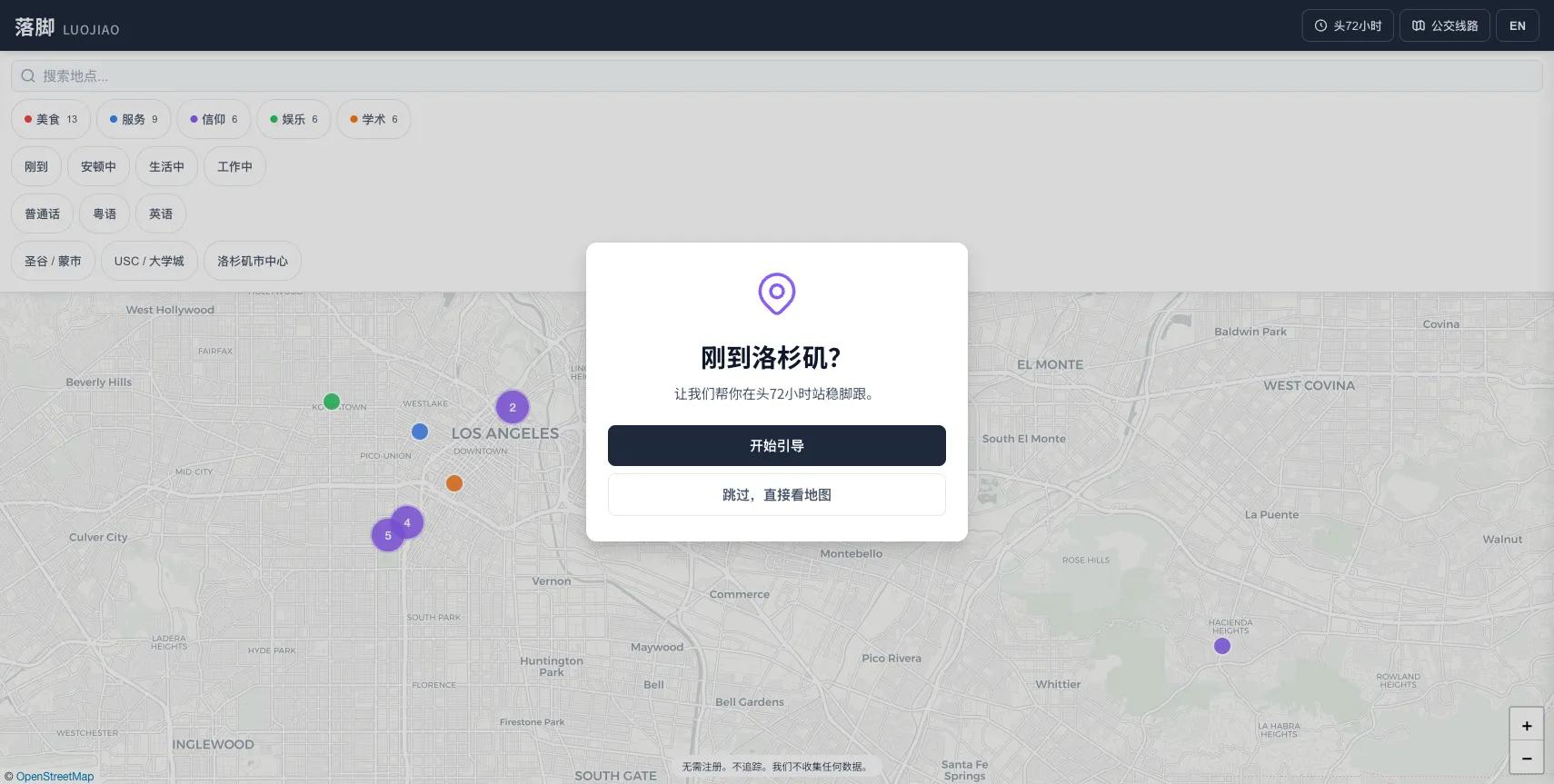The height and width of the screenshot is (784, 1554).
Task: Click the purple cluster marker labeled 5
Action: click(x=388, y=535)
